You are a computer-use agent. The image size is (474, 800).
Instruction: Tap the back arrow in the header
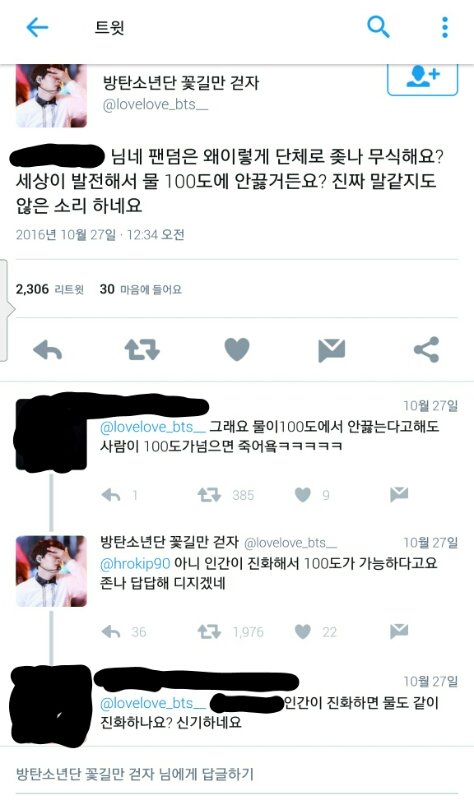(x=37, y=27)
